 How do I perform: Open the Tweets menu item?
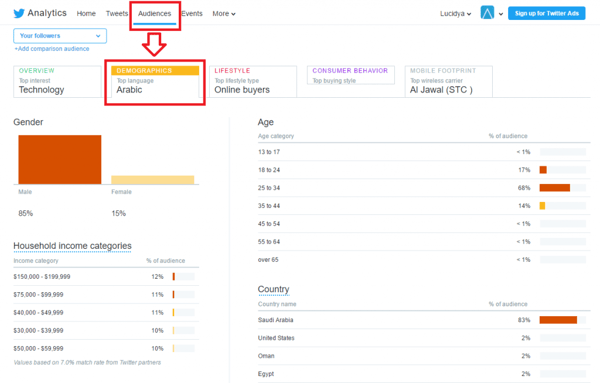[x=117, y=14]
